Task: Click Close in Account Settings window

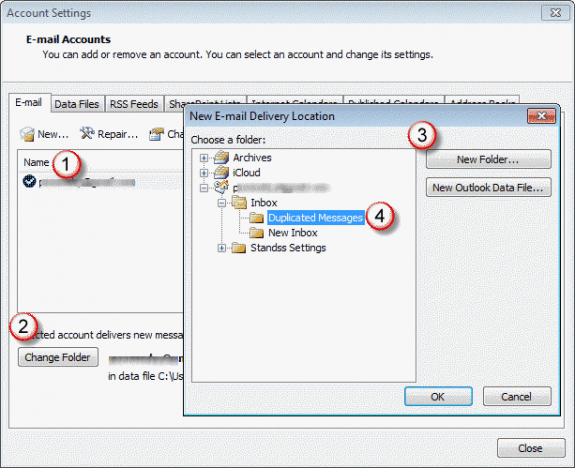Action: click(x=530, y=448)
